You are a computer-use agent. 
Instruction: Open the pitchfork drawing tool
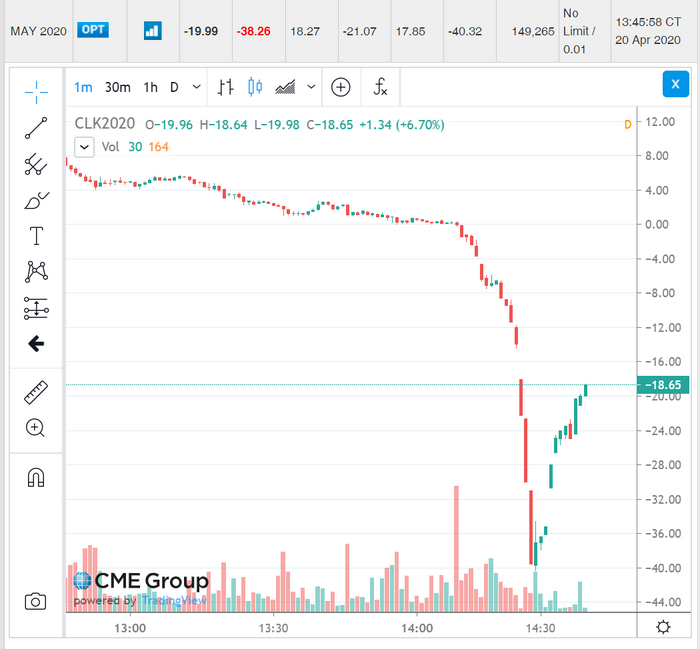pos(36,164)
